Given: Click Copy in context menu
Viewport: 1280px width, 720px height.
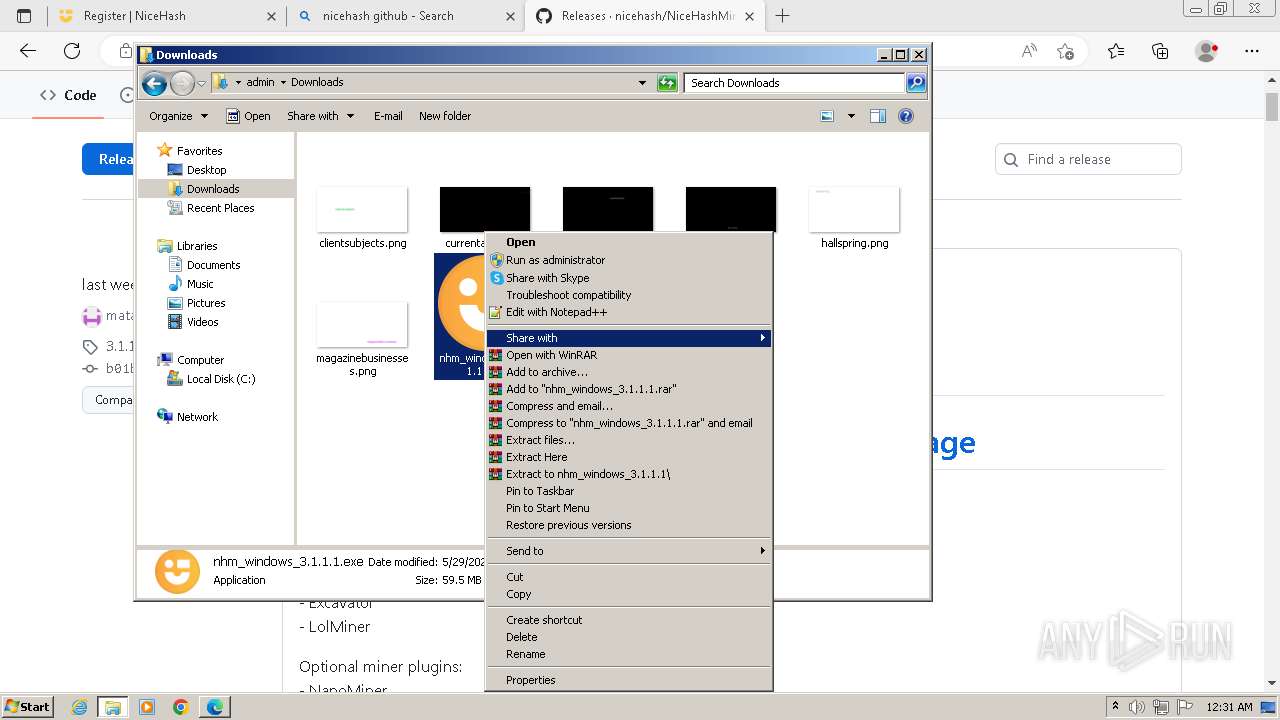Looking at the screenshot, I should [629, 594].
